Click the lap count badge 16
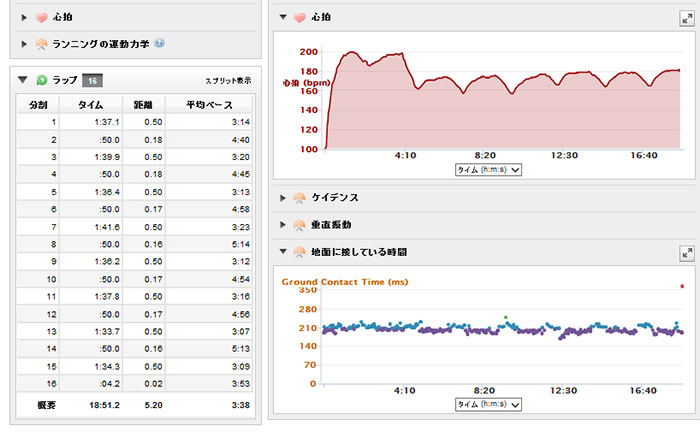This screenshot has width=700, height=432. pos(92,81)
